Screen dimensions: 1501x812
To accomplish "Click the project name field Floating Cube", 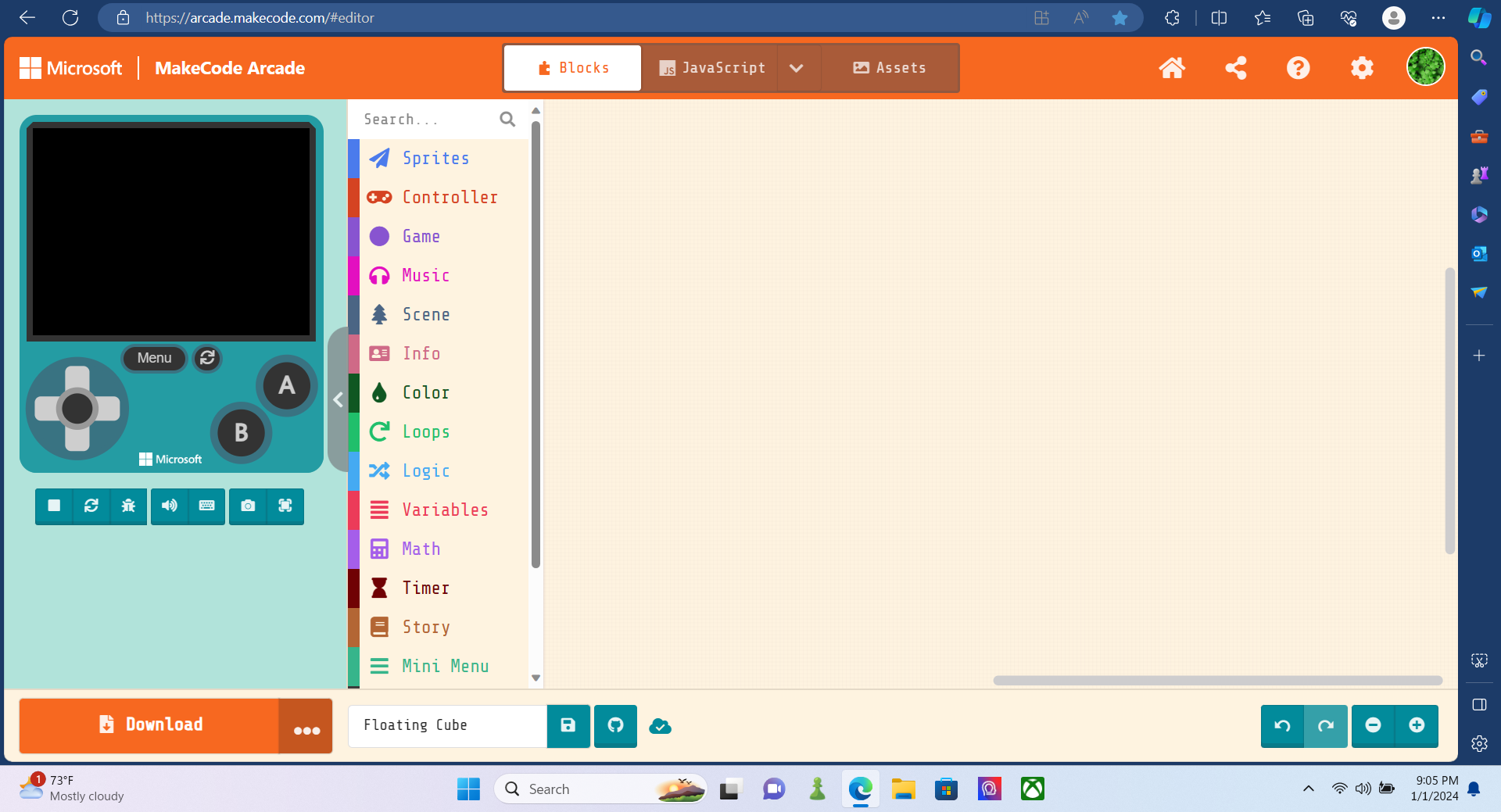I will pyautogui.click(x=447, y=726).
